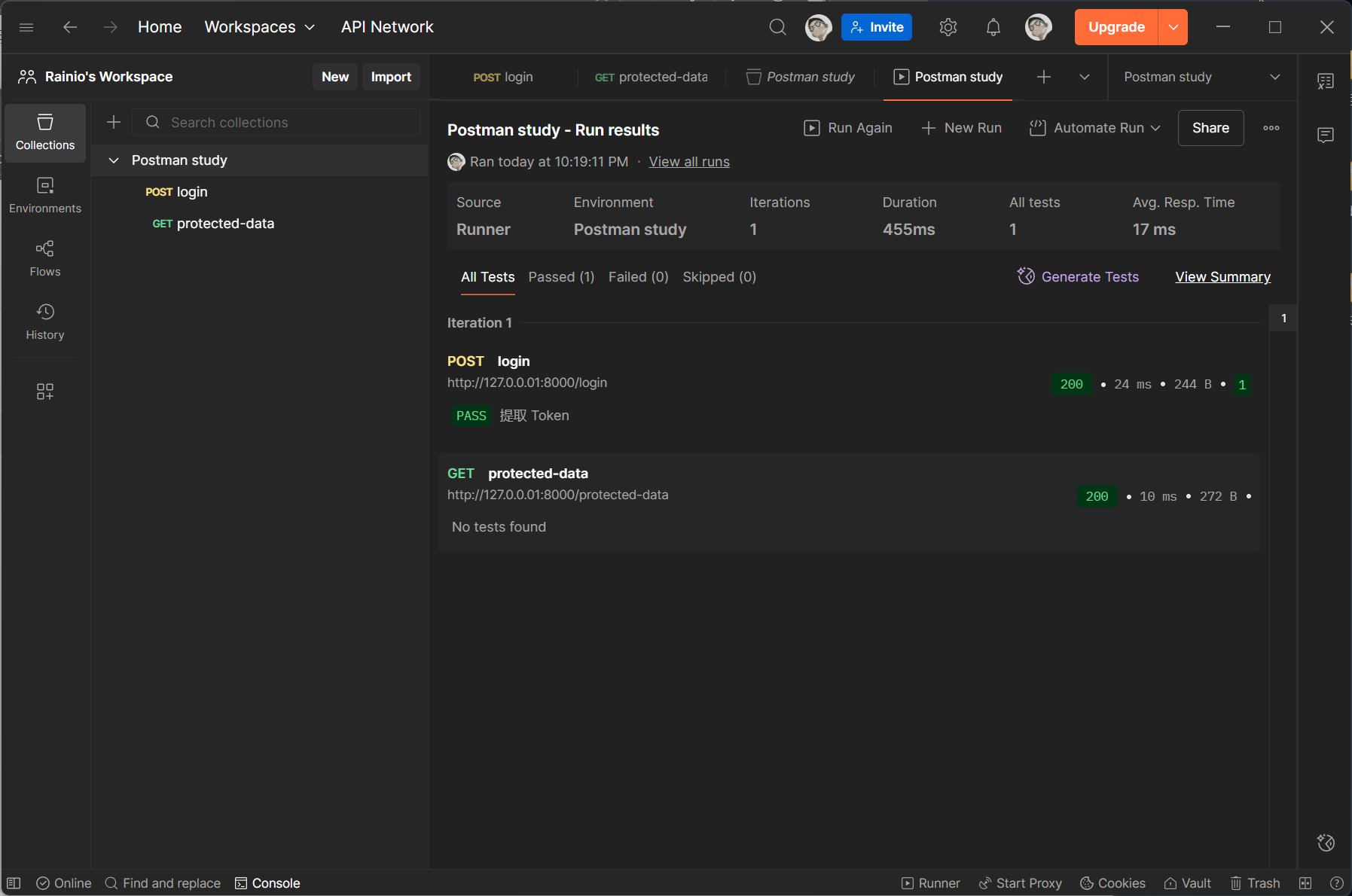Open the global search icon

coord(778,27)
